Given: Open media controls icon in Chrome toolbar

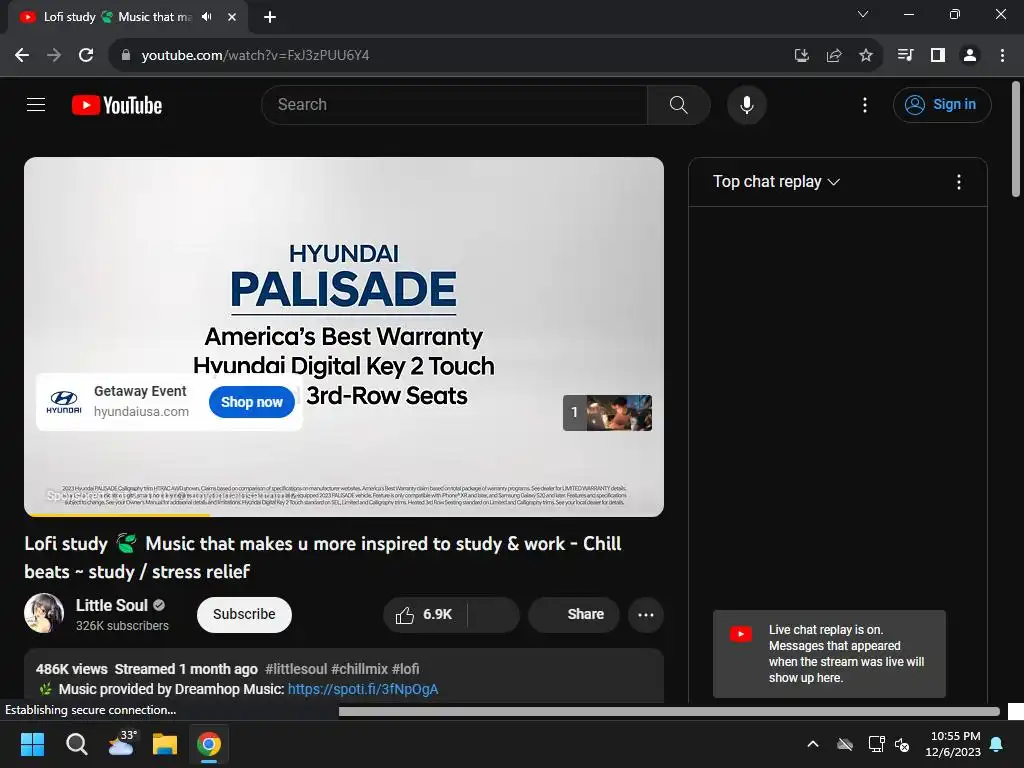Looking at the screenshot, I should click(x=905, y=55).
